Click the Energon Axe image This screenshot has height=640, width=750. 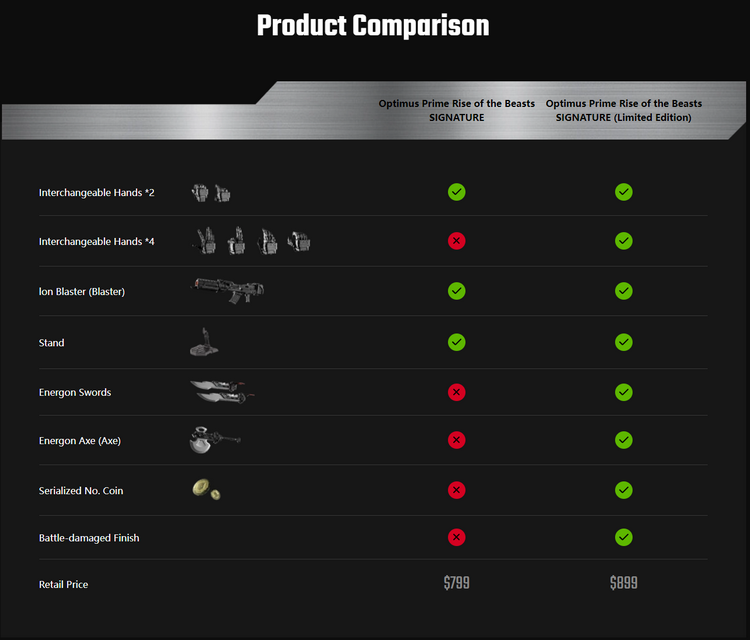click(214, 440)
